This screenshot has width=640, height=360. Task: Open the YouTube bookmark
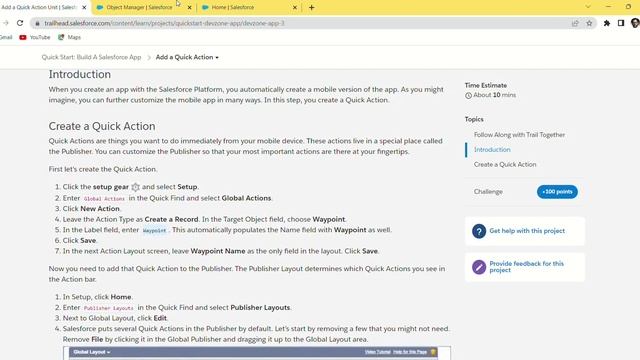point(35,37)
